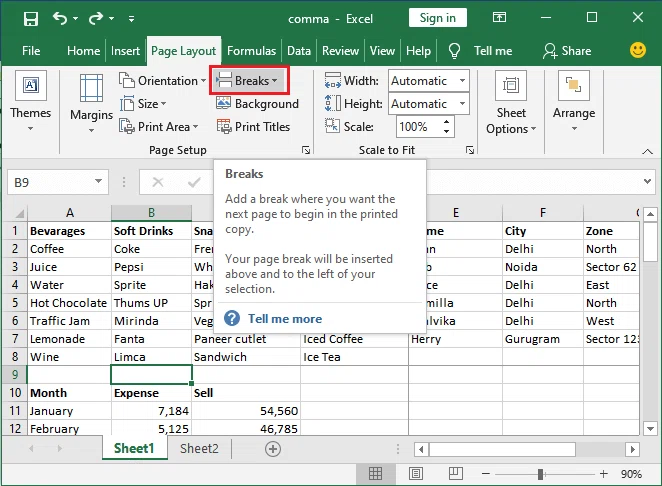This screenshot has height=486, width=662.
Task: Select the Sheet1 tab
Action: 134,448
